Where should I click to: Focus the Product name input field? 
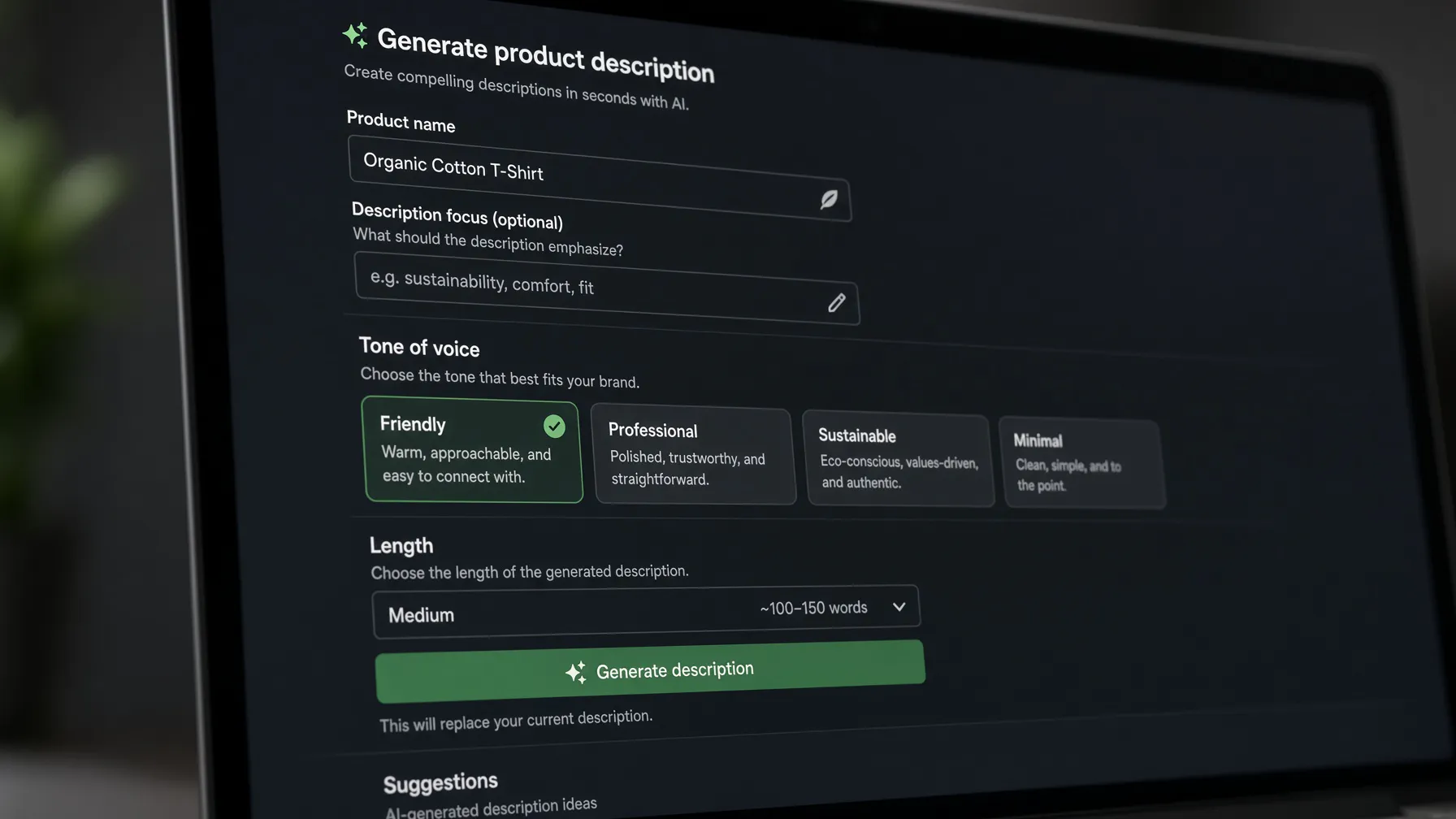(x=599, y=178)
